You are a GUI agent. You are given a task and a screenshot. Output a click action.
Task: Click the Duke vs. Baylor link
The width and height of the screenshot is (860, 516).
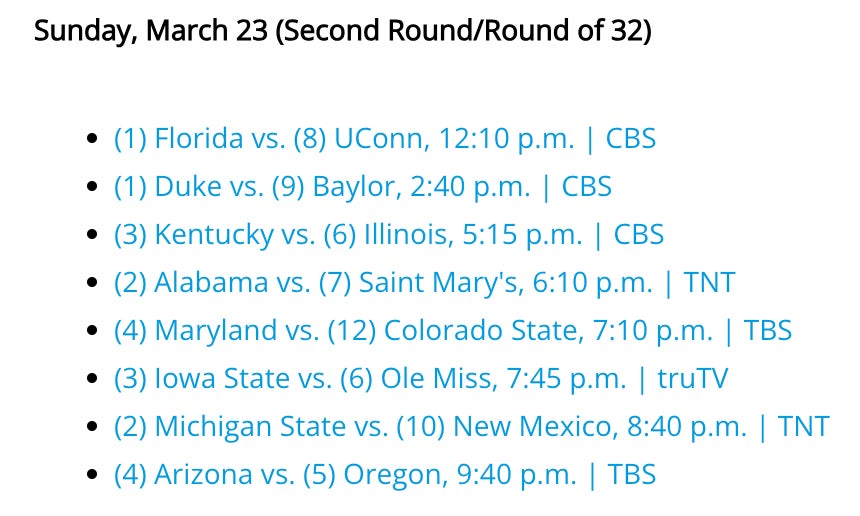click(362, 186)
